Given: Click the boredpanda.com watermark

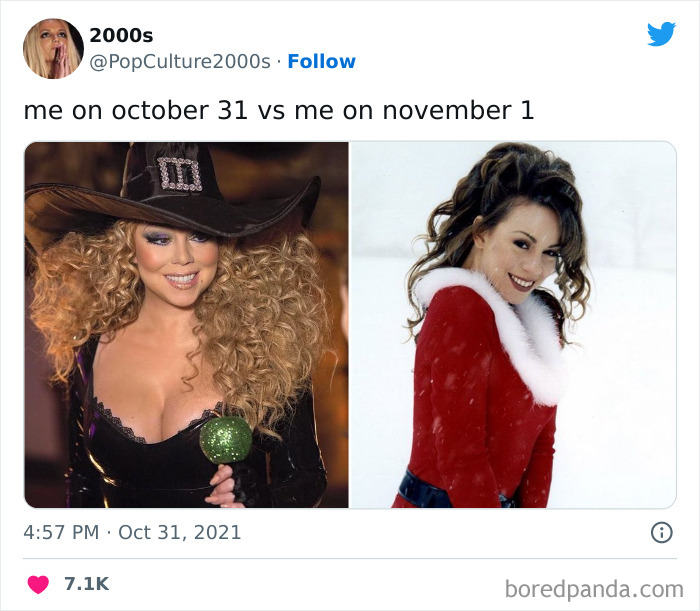Looking at the screenshot, I should tap(594, 589).
